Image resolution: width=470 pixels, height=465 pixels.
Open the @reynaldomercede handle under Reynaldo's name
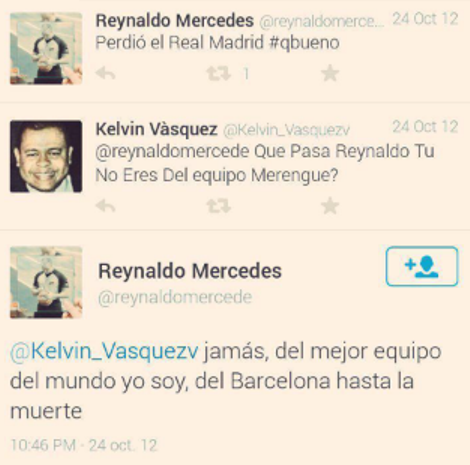coord(175,297)
